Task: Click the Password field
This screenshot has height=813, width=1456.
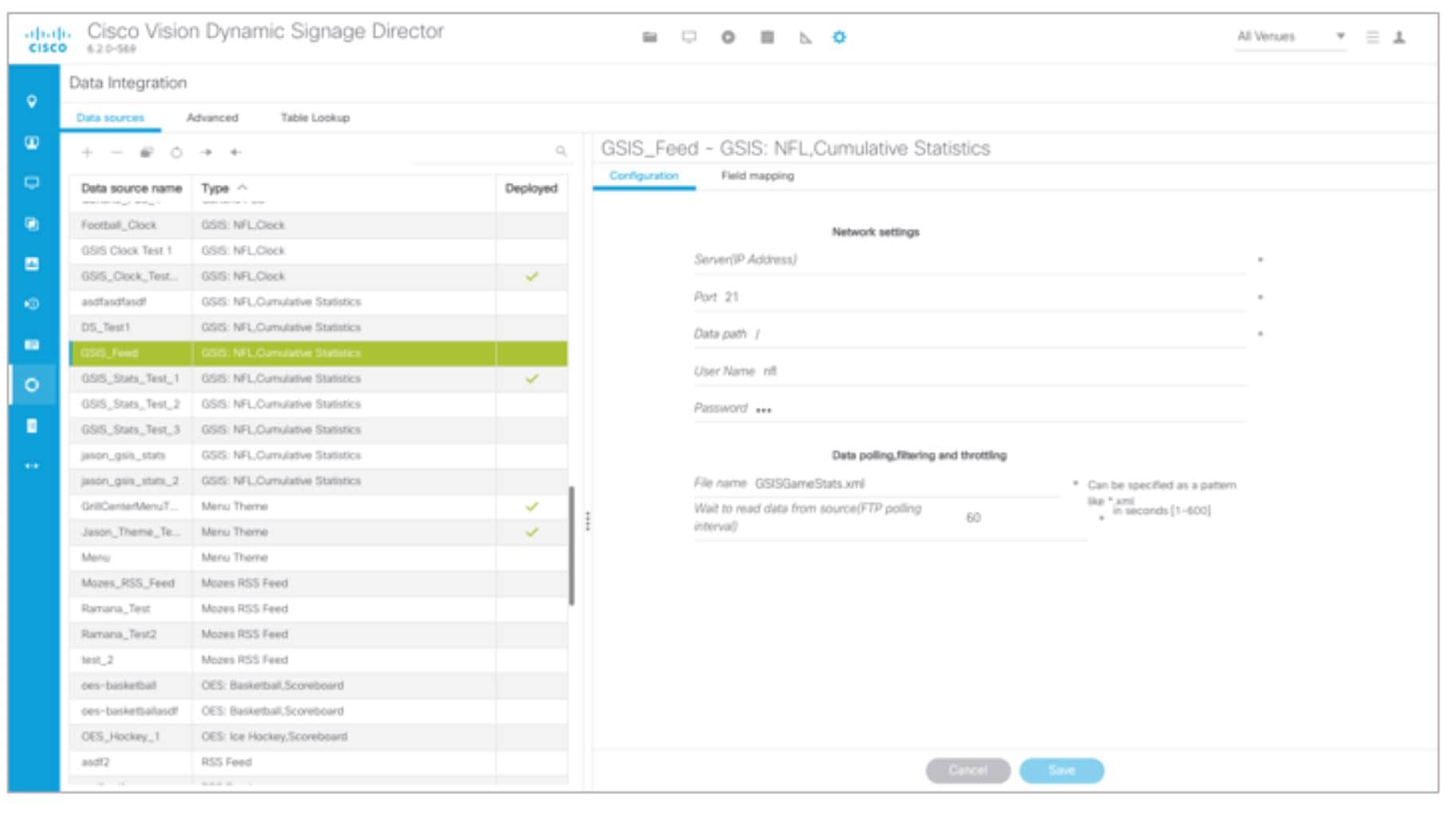Action: (970, 408)
